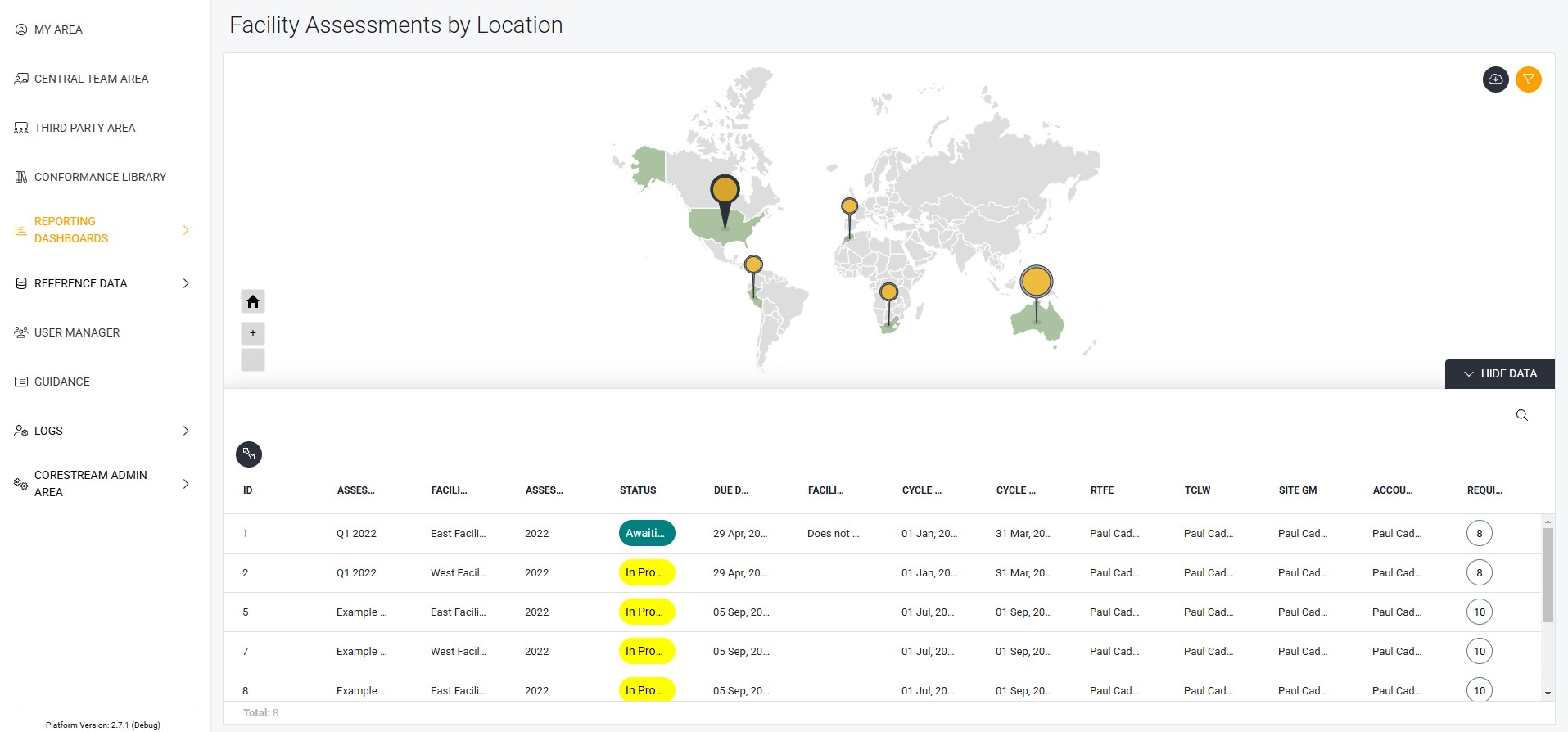
Task: Select the Australia map pin
Action: pos(1036,282)
